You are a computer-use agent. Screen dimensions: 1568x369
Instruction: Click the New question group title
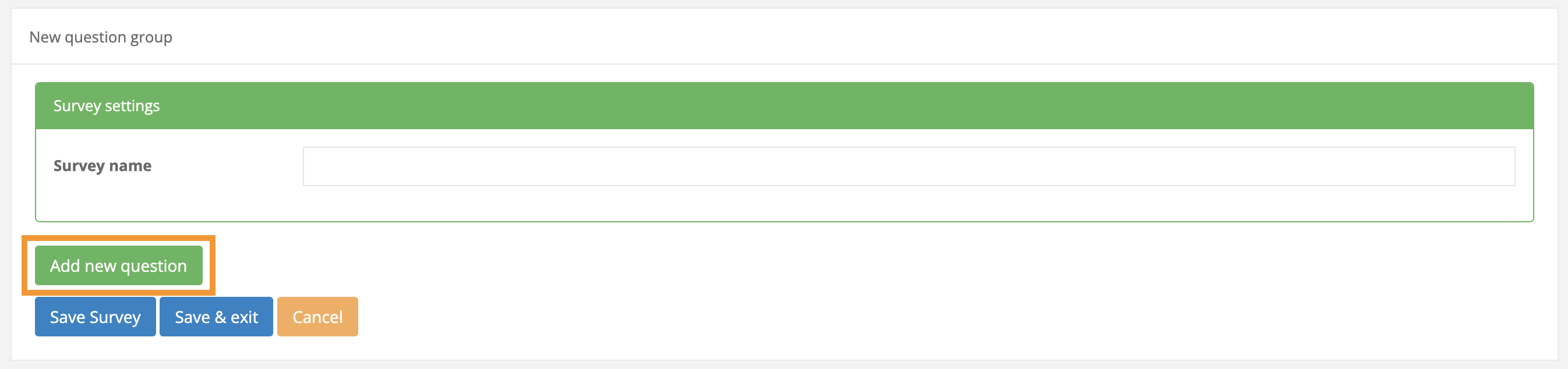(100, 37)
